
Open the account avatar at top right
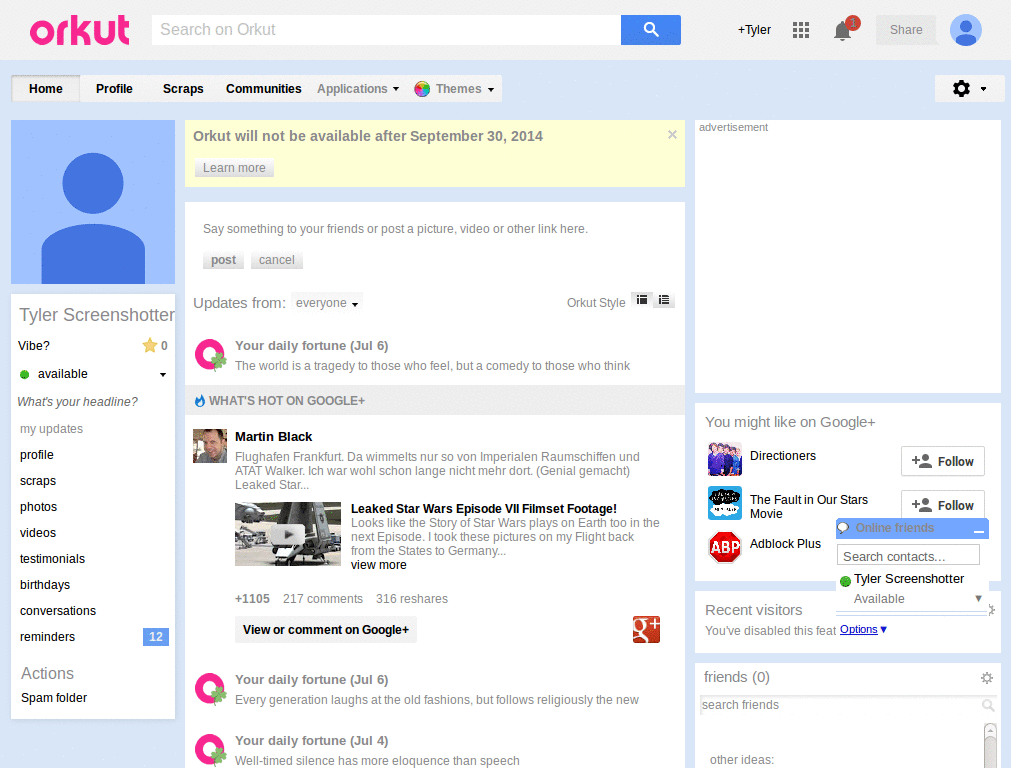pyautogui.click(x=966, y=30)
